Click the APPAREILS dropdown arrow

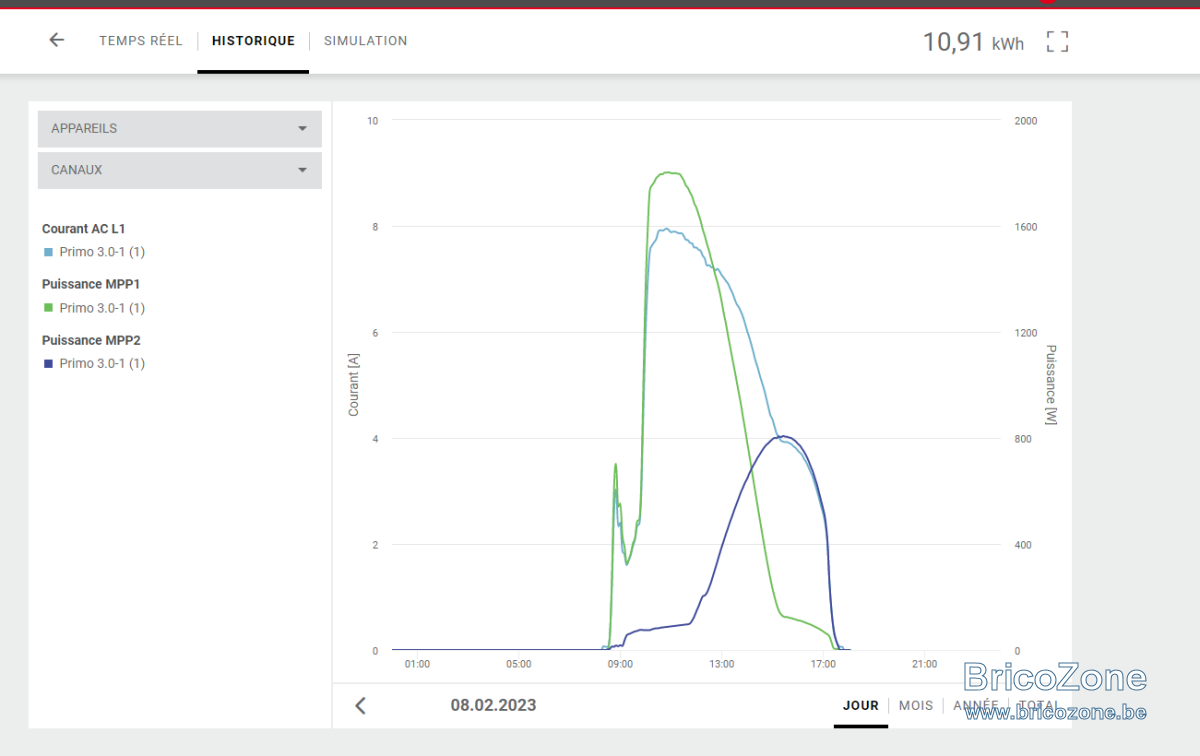coord(302,129)
